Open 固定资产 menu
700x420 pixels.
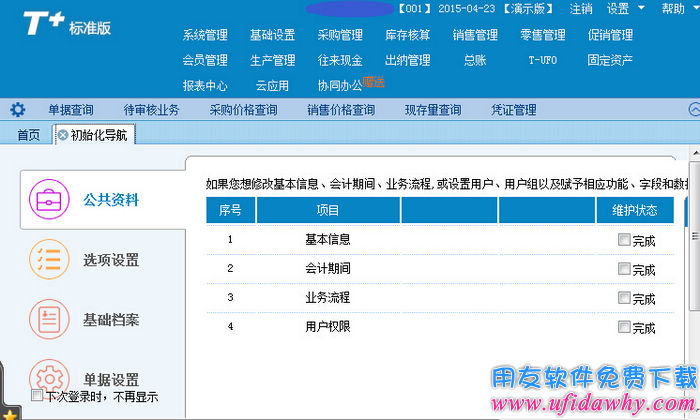pos(610,60)
